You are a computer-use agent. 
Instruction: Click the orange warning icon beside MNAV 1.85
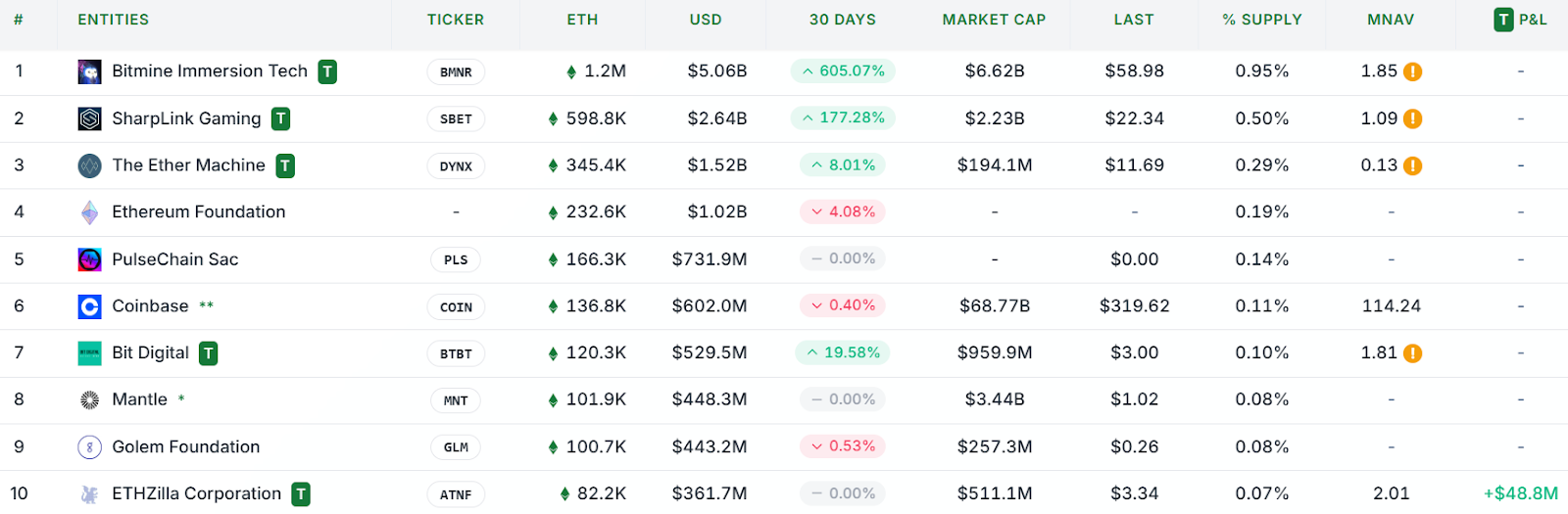(x=1412, y=71)
